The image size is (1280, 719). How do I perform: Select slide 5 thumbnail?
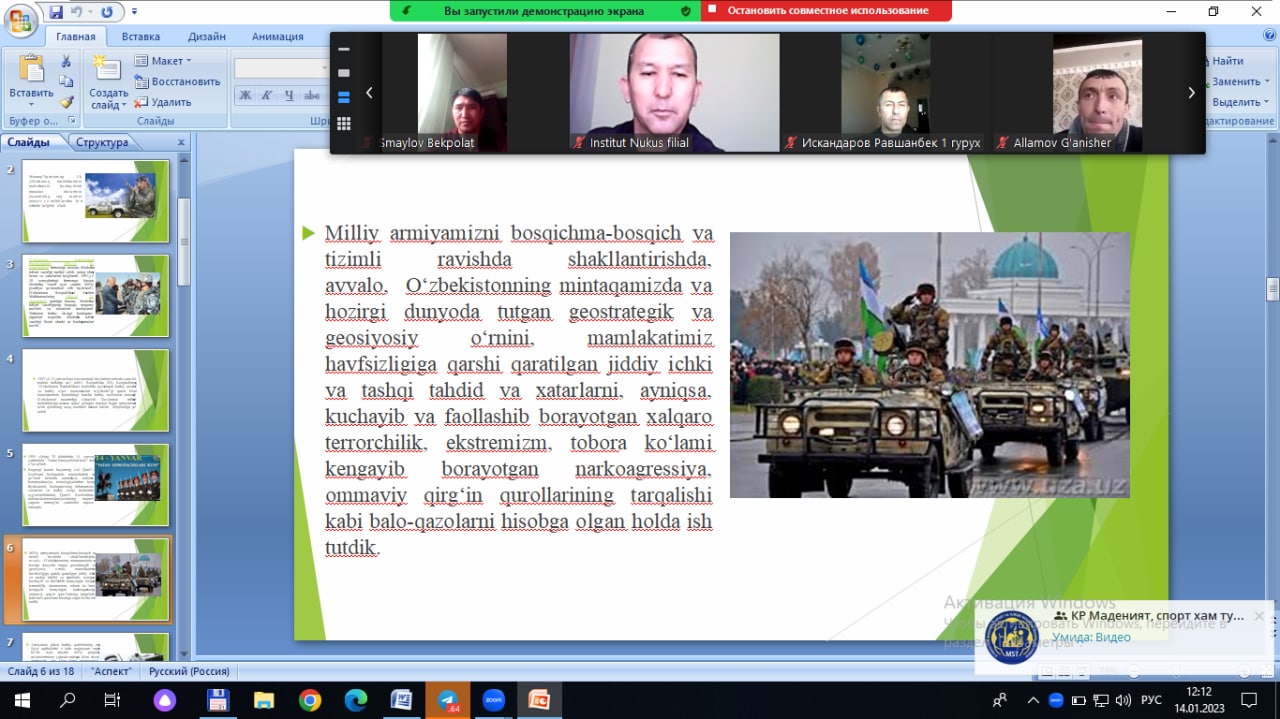tap(97, 485)
